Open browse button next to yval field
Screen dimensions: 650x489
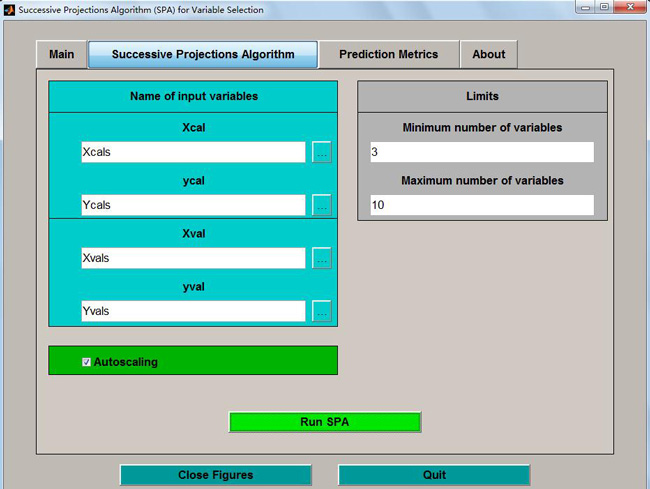[x=321, y=311]
